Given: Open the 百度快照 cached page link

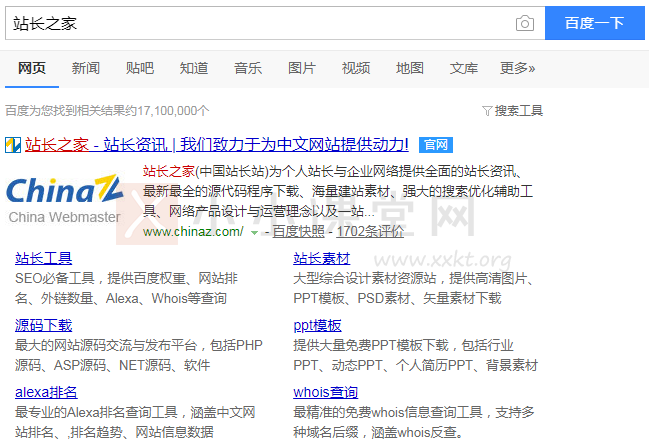Looking at the screenshot, I should pyautogui.click(x=298, y=232).
